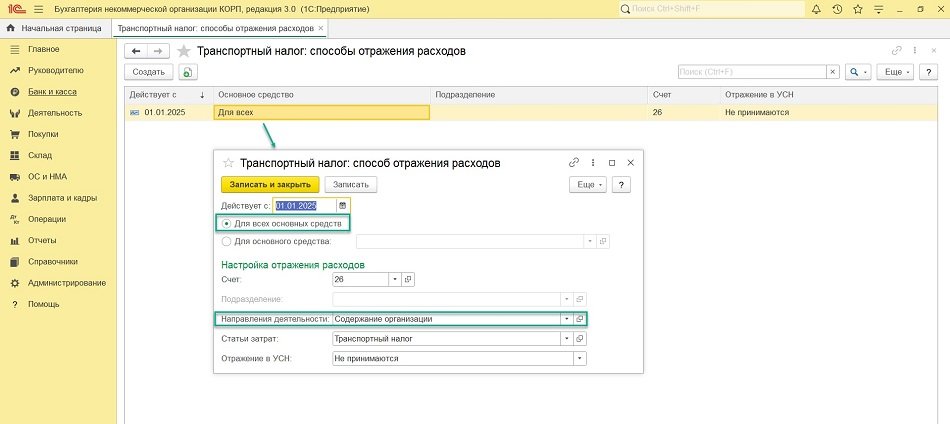This screenshot has width=950, height=424.
Task: Copy link icon in dialog title bar
Action: point(574,162)
